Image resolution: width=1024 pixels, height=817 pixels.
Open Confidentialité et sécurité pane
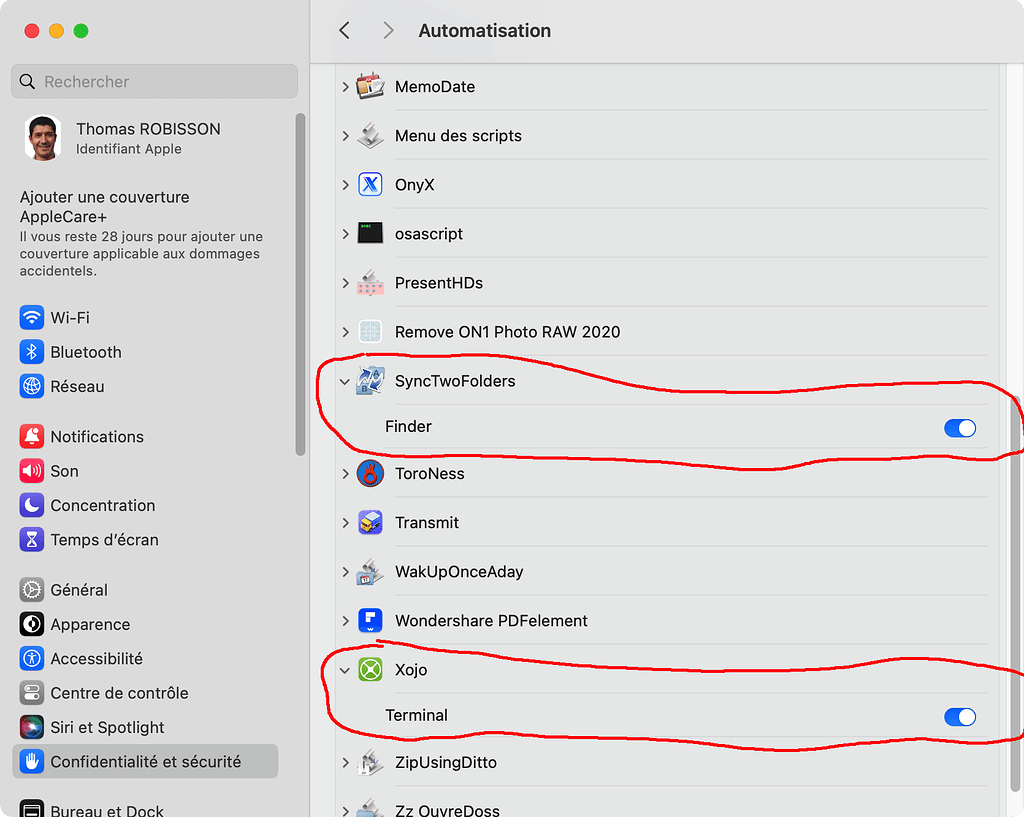pyautogui.click(x=145, y=761)
